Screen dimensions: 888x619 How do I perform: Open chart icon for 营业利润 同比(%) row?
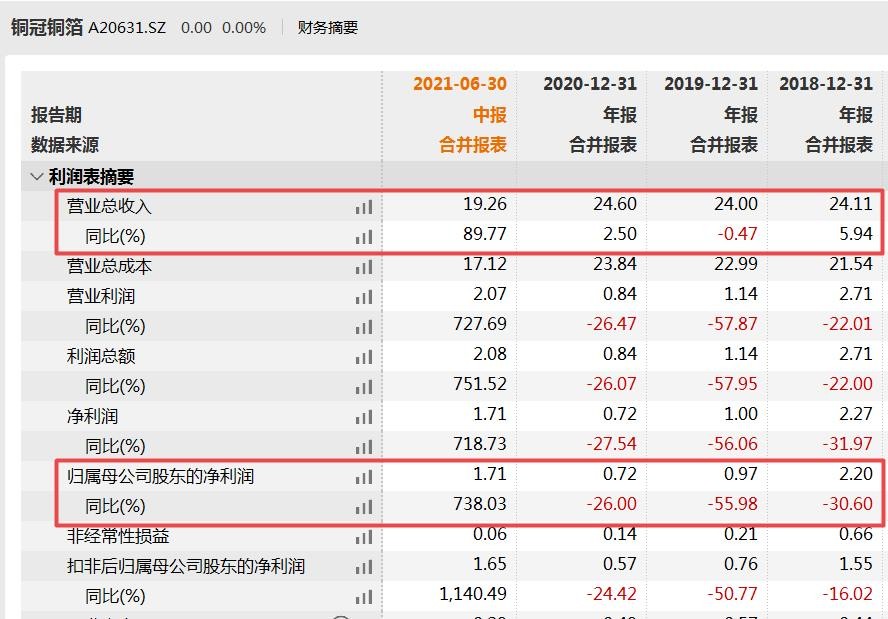coord(364,327)
